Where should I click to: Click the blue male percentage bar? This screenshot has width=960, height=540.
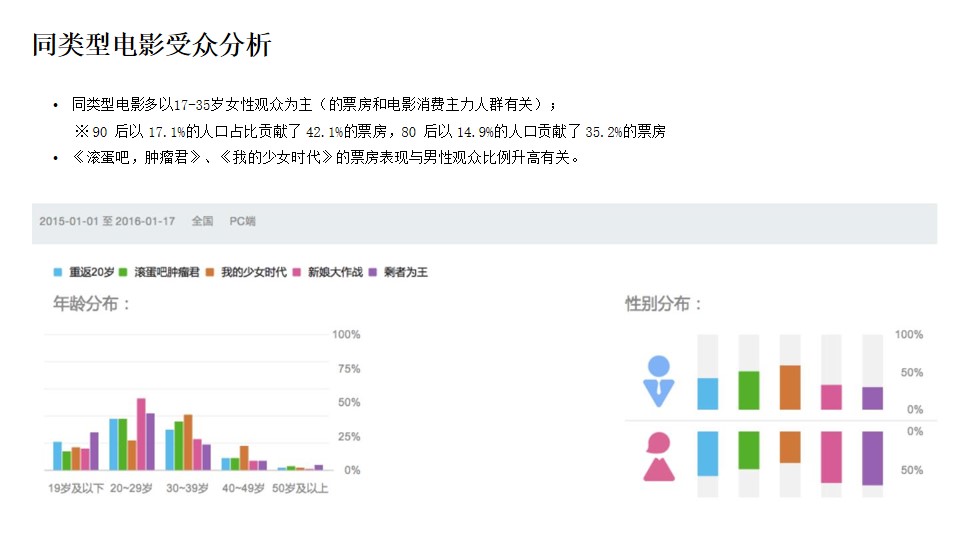click(x=708, y=394)
